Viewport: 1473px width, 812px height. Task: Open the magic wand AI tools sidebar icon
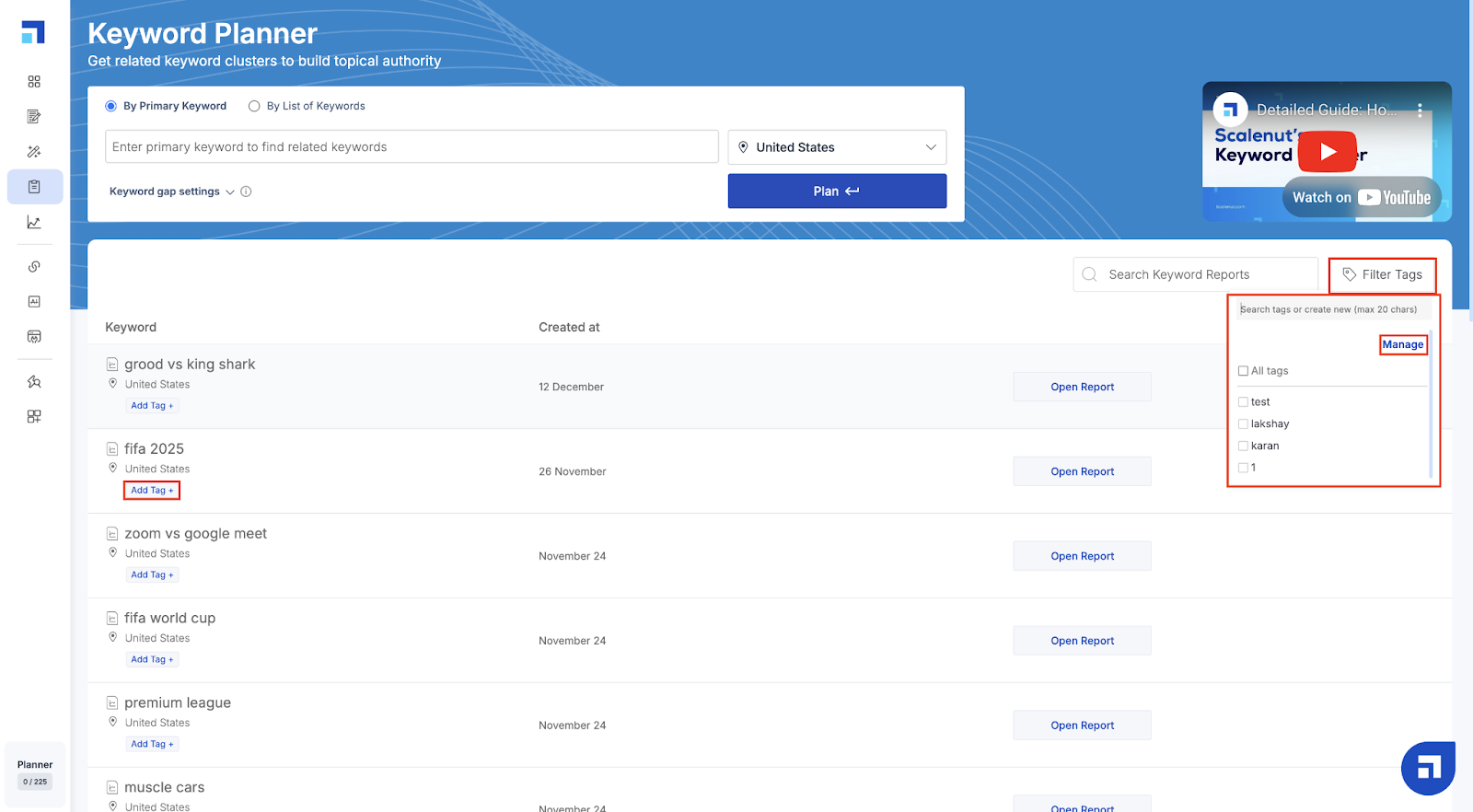34,152
